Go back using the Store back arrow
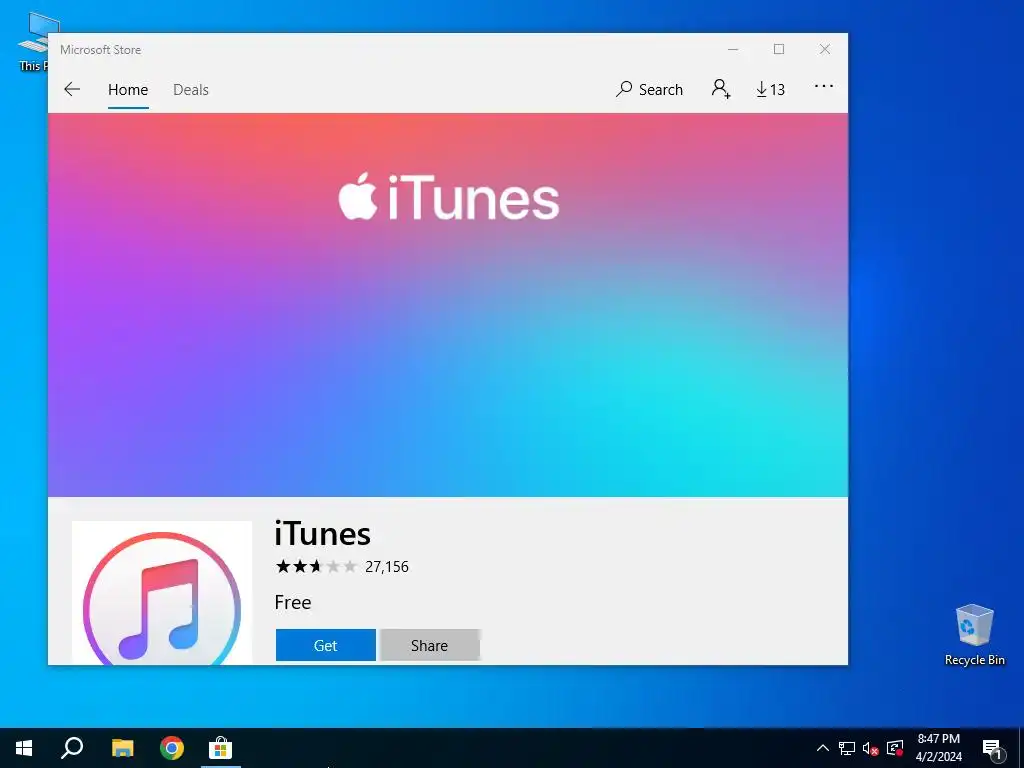This screenshot has height=768, width=1024. tap(72, 89)
